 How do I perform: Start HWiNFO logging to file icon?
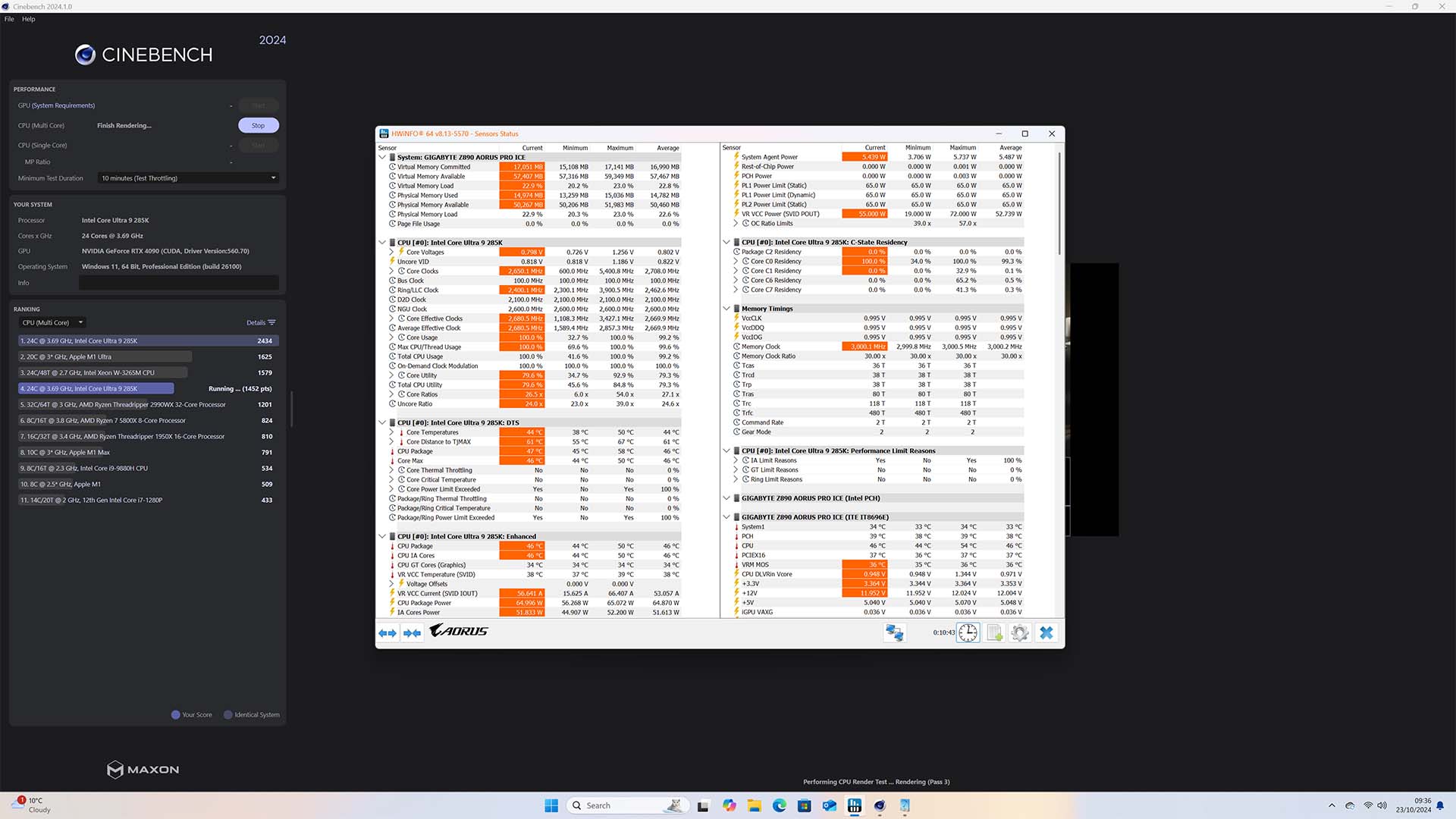(x=994, y=632)
